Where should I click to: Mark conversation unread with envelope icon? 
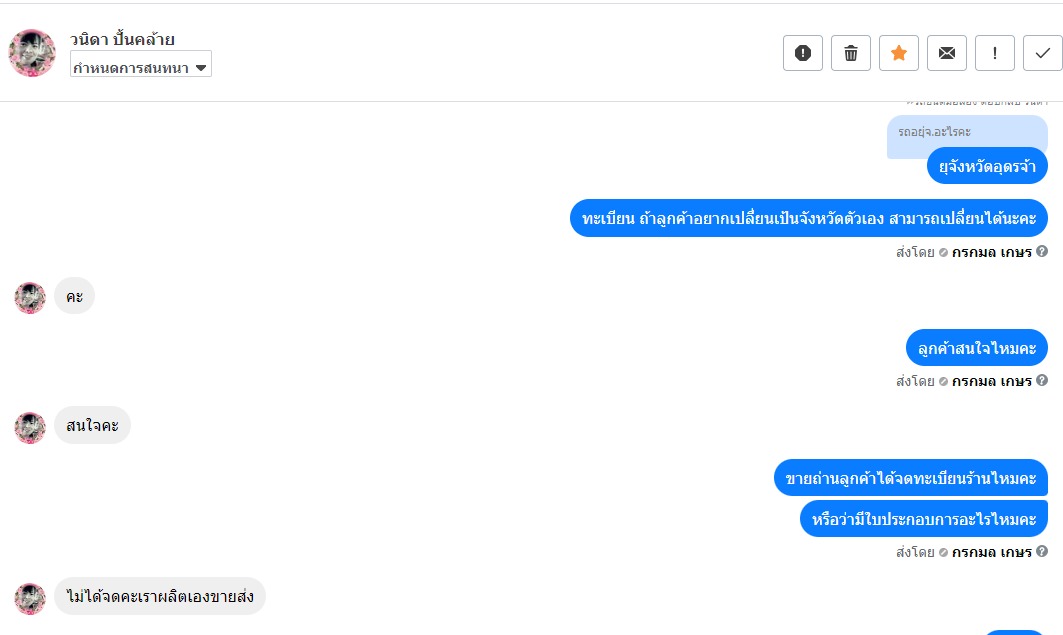pos(947,54)
